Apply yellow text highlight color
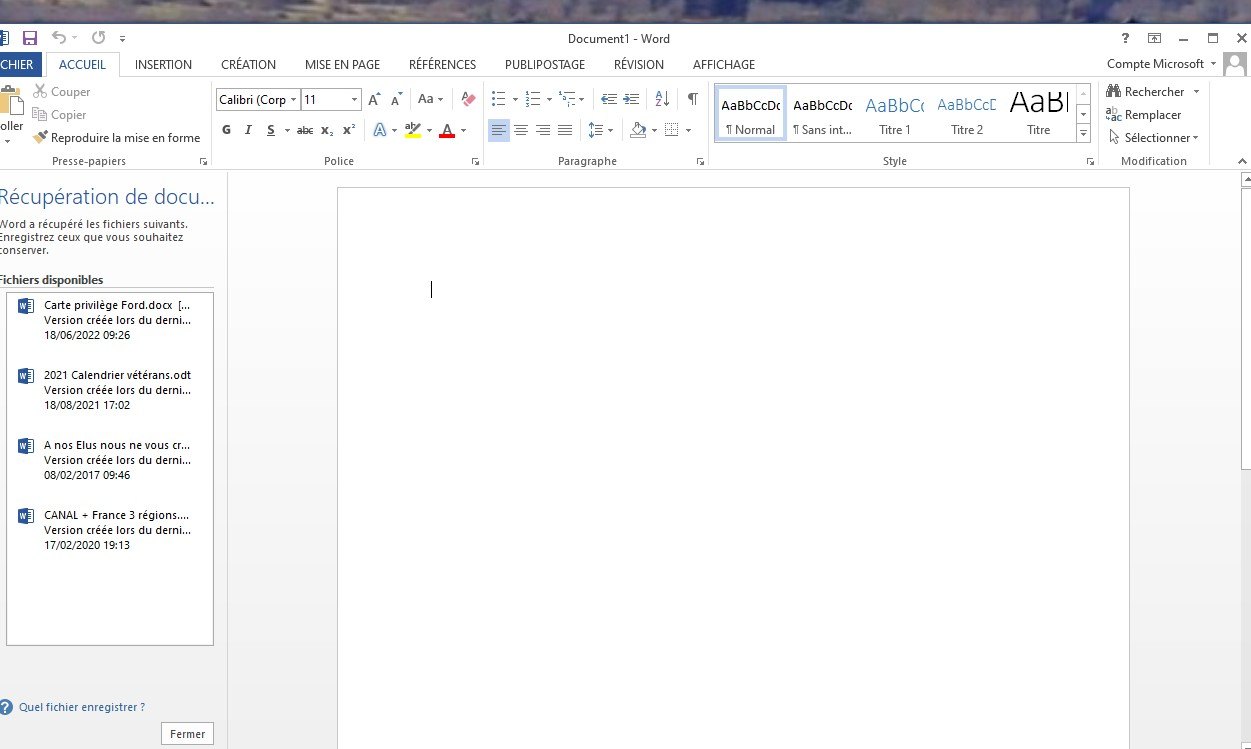 413,130
